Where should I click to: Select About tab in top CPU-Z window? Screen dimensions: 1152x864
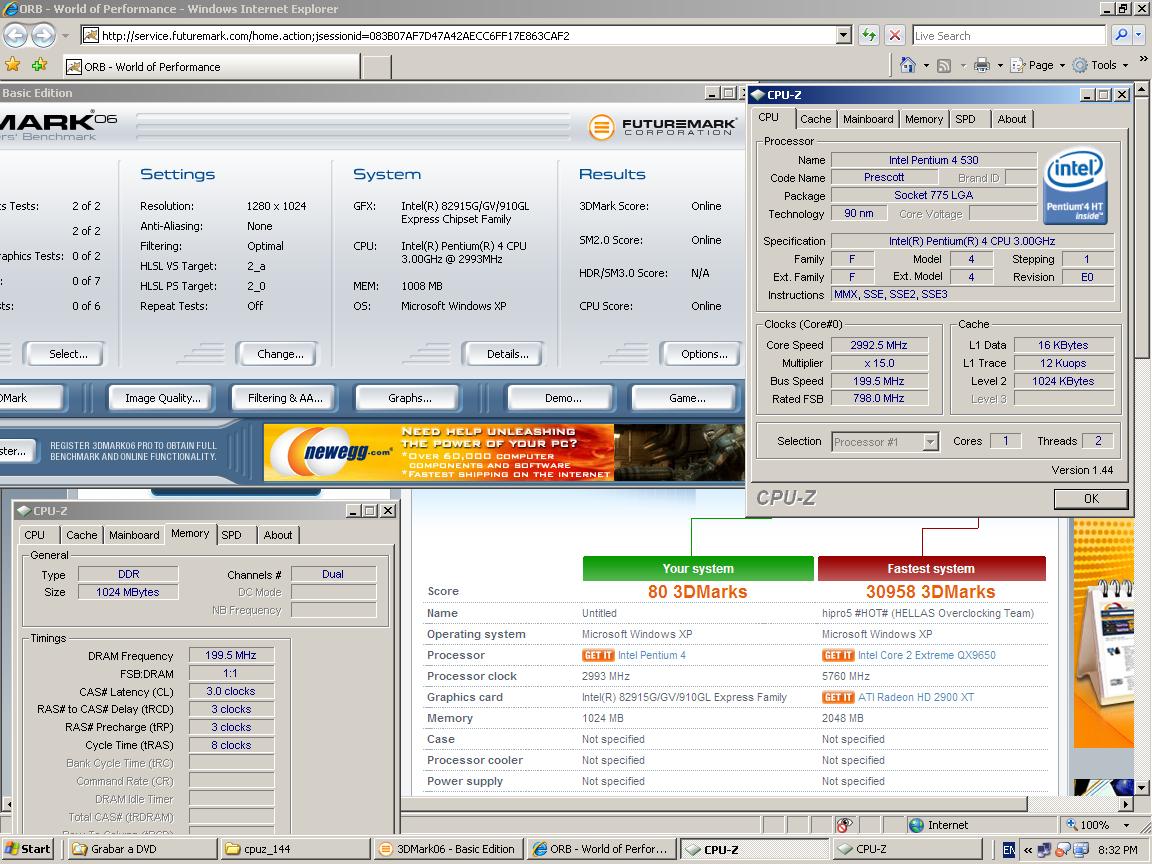(1012, 119)
